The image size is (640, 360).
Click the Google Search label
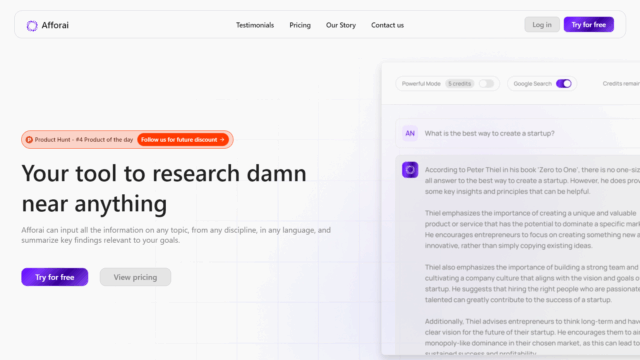pyautogui.click(x=532, y=84)
